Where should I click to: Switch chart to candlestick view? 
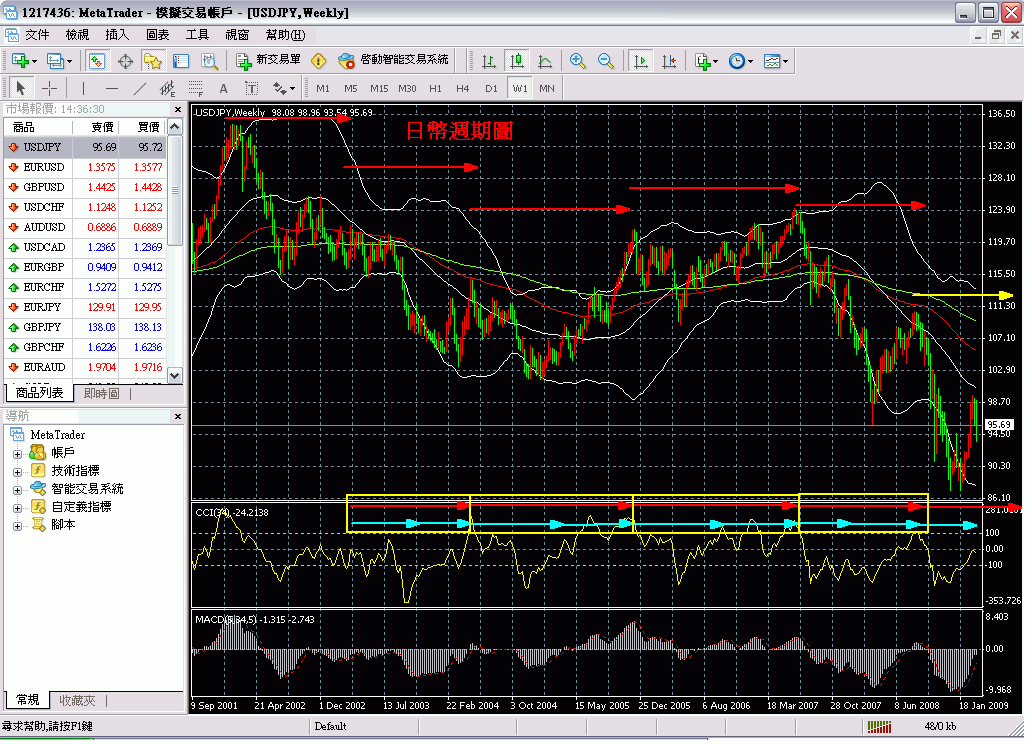point(517,61)
